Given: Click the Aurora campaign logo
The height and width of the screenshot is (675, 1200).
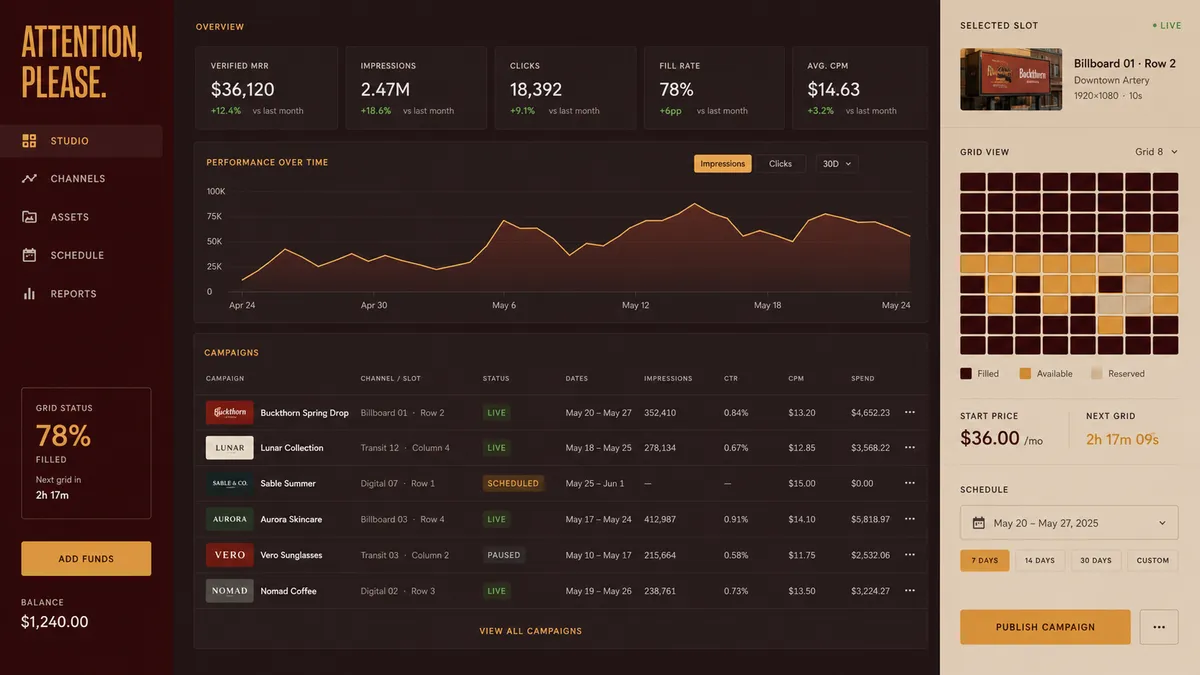Looking at the screenshot, I should tap(230, 519).
